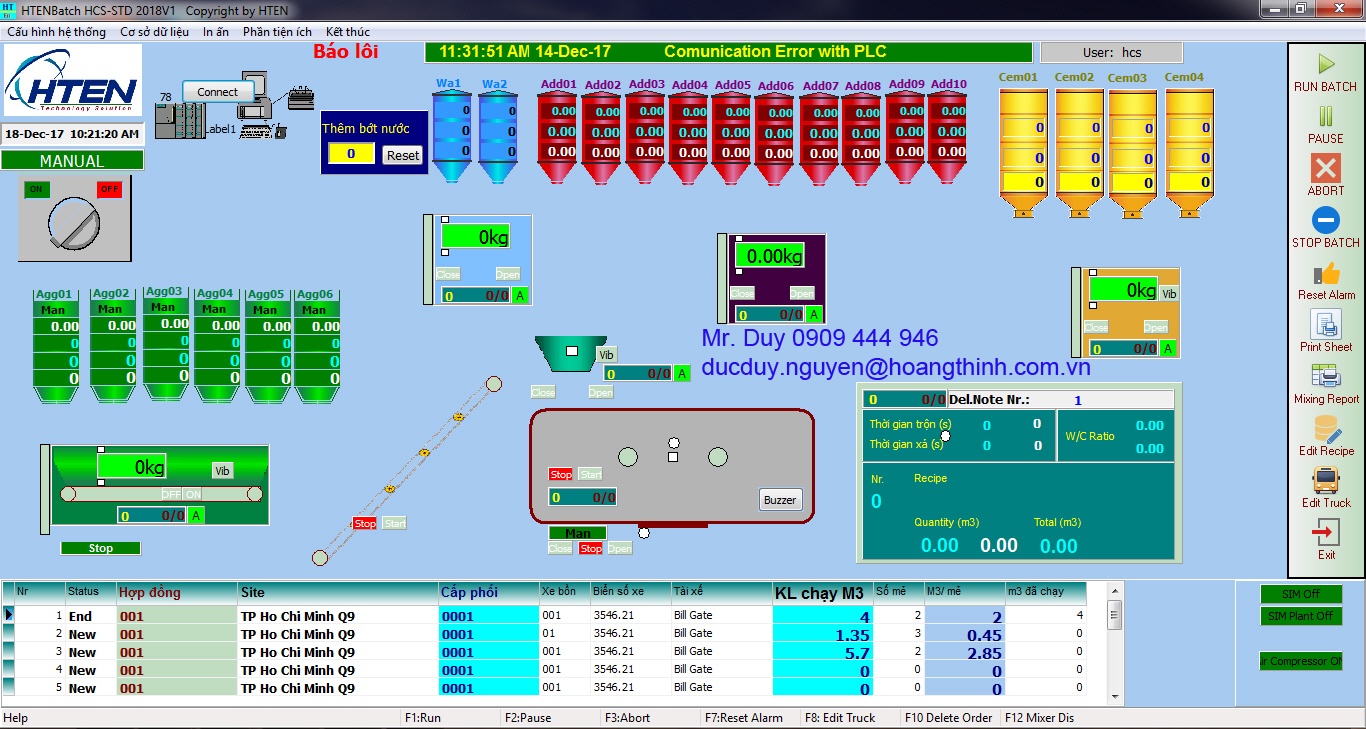Select the Agg06 aggregate bin
This screenshot has height=729, width=1366.
[x=316, y=352]
